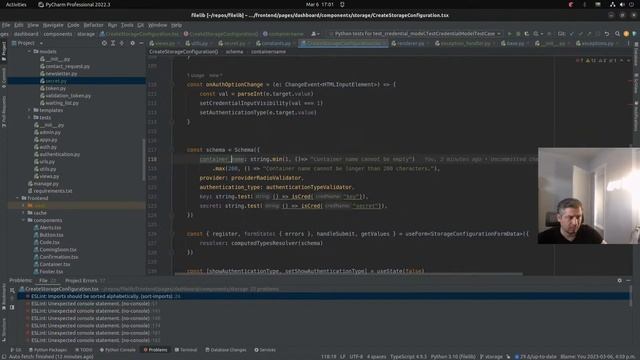This screenshot has width=640, height=360.
Task: Open the Tools menu
Action: (127, 25)
